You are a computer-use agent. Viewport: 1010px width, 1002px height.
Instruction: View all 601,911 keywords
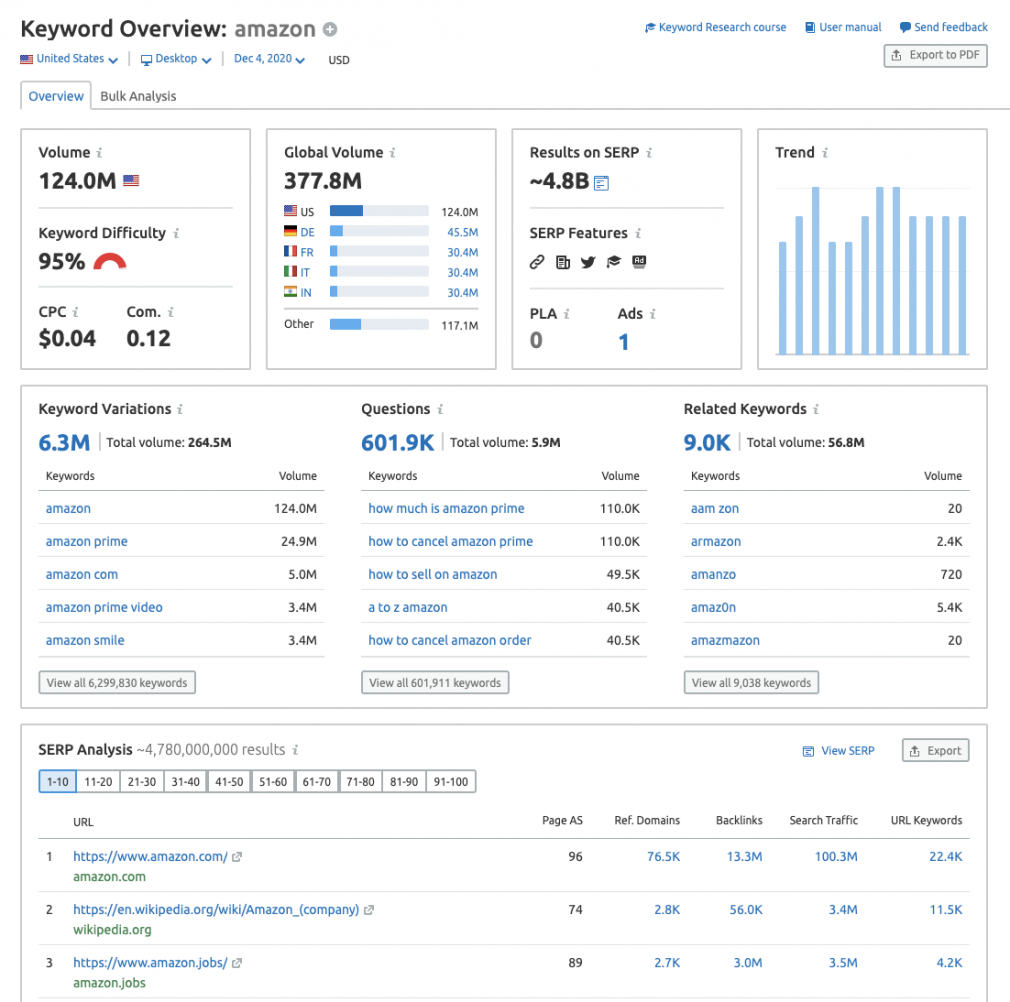click(x=435, y=683)
